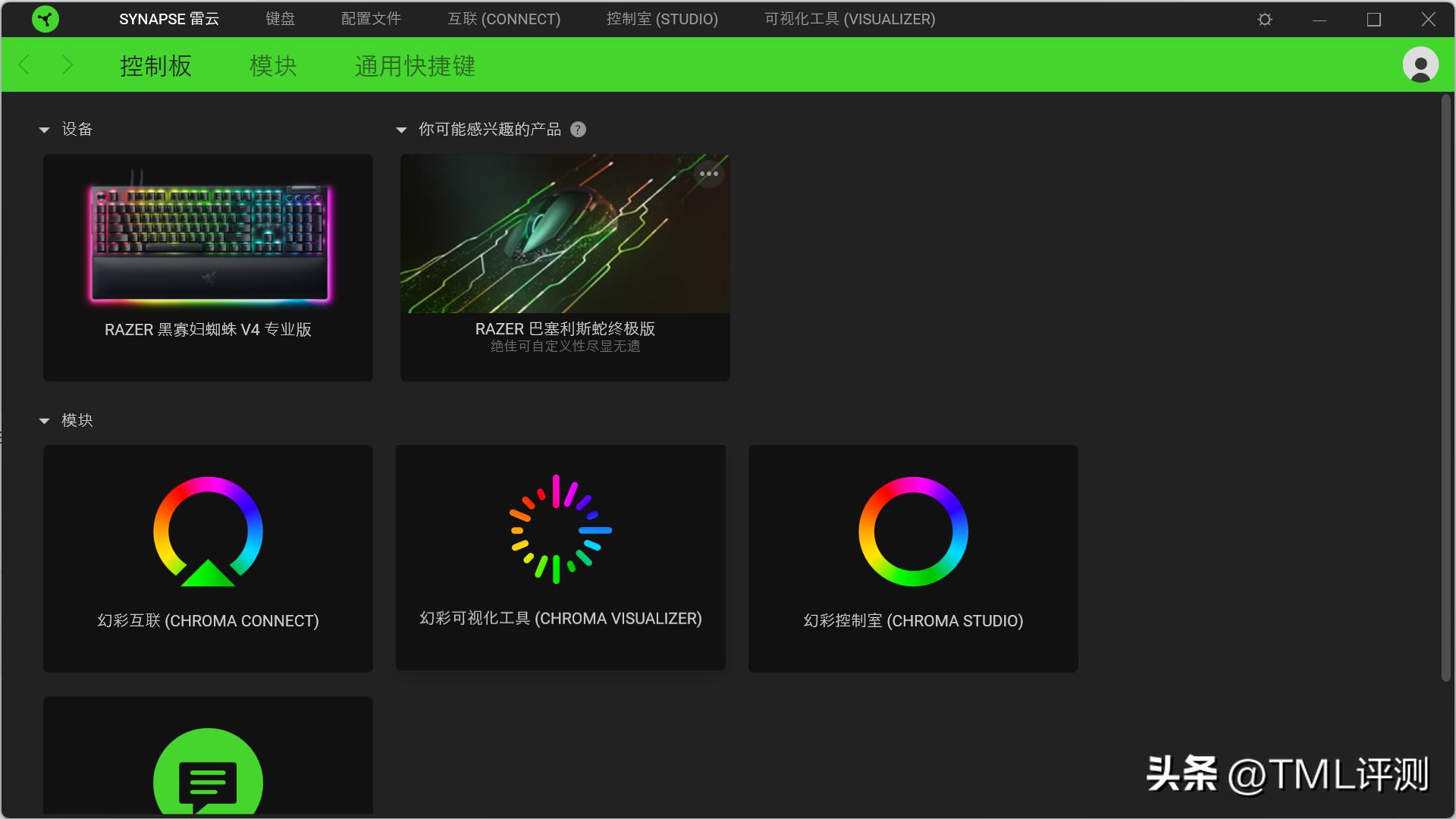Switch to the 模块 tab
The width and height of the screenshot is (1456, 819).
coord(272,66)
